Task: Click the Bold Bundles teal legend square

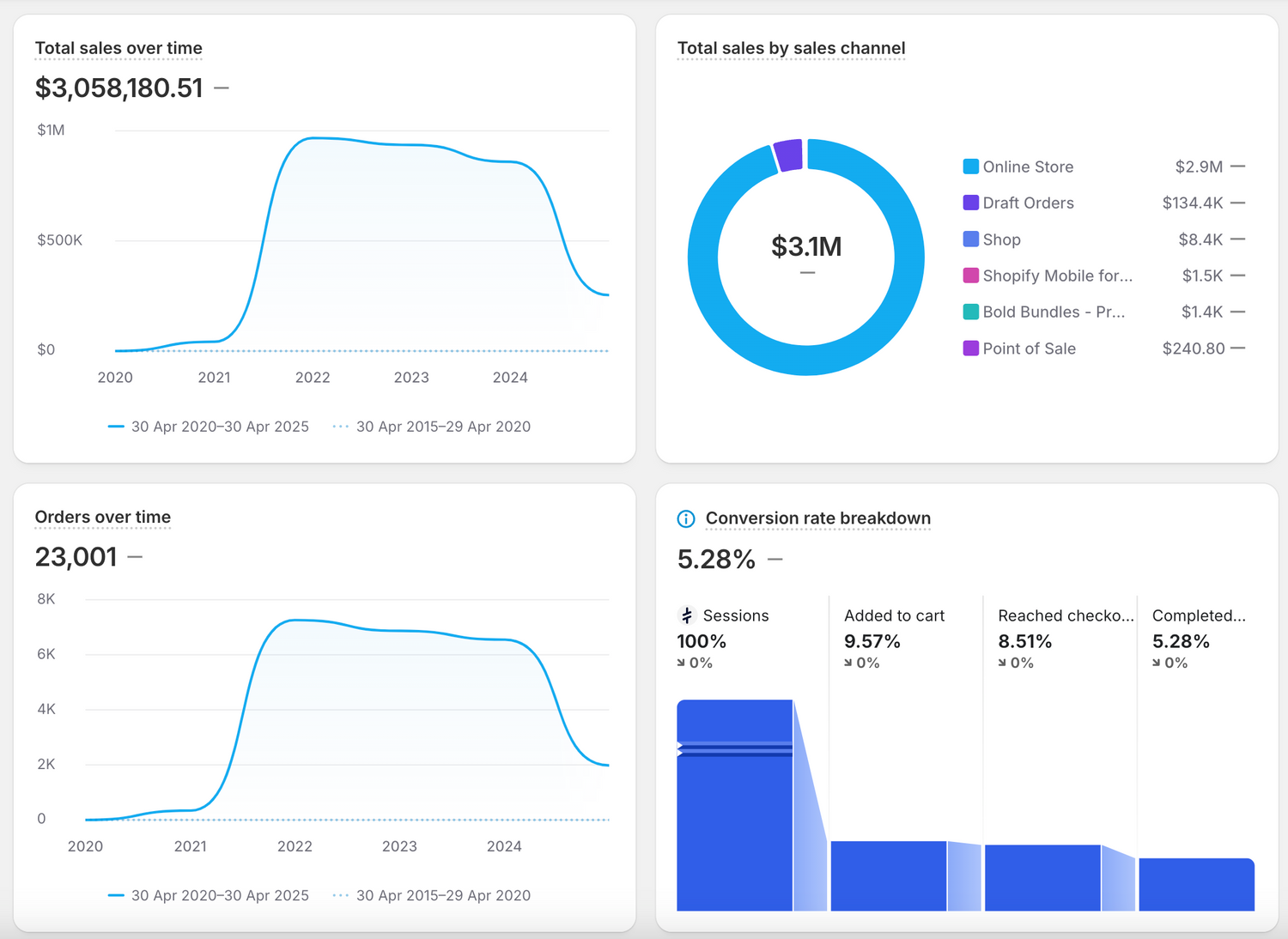Action: click(970, 312)
